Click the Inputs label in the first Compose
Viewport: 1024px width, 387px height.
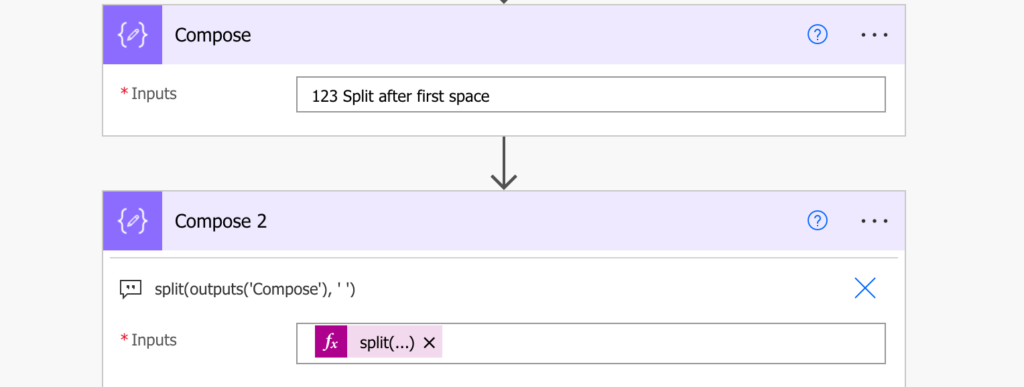(153, 93)
